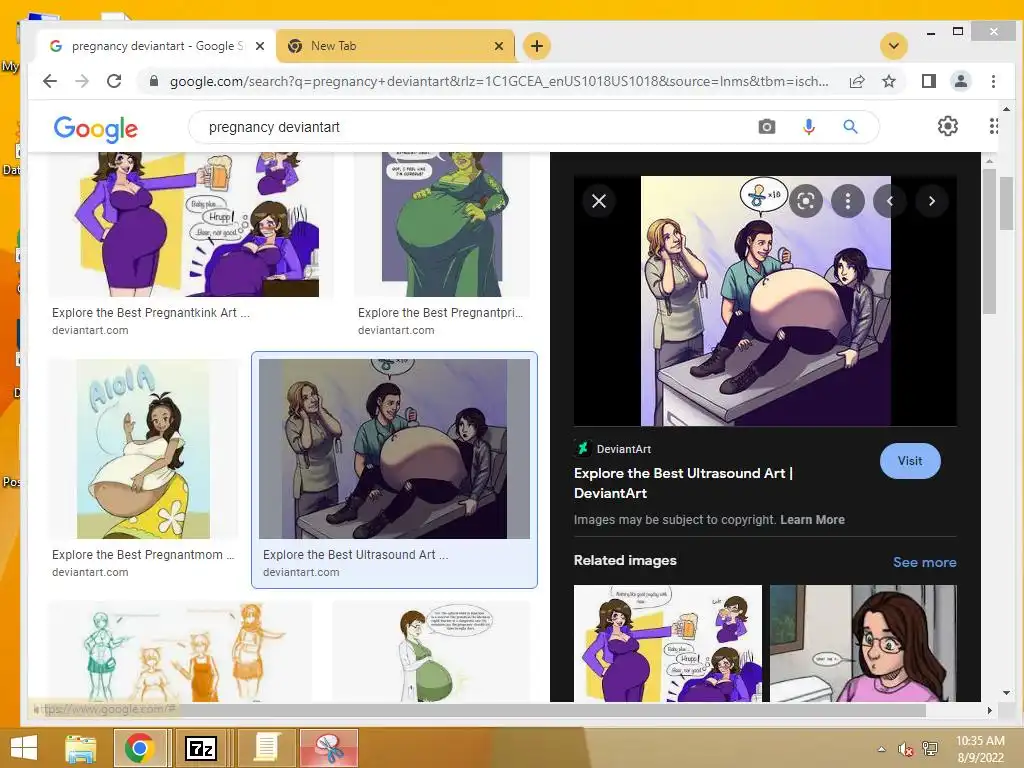Open Explore the Best Ultrasound Art title link
Image resolution: width=1024 pixels, height=768 pixels.
[683, 483]
